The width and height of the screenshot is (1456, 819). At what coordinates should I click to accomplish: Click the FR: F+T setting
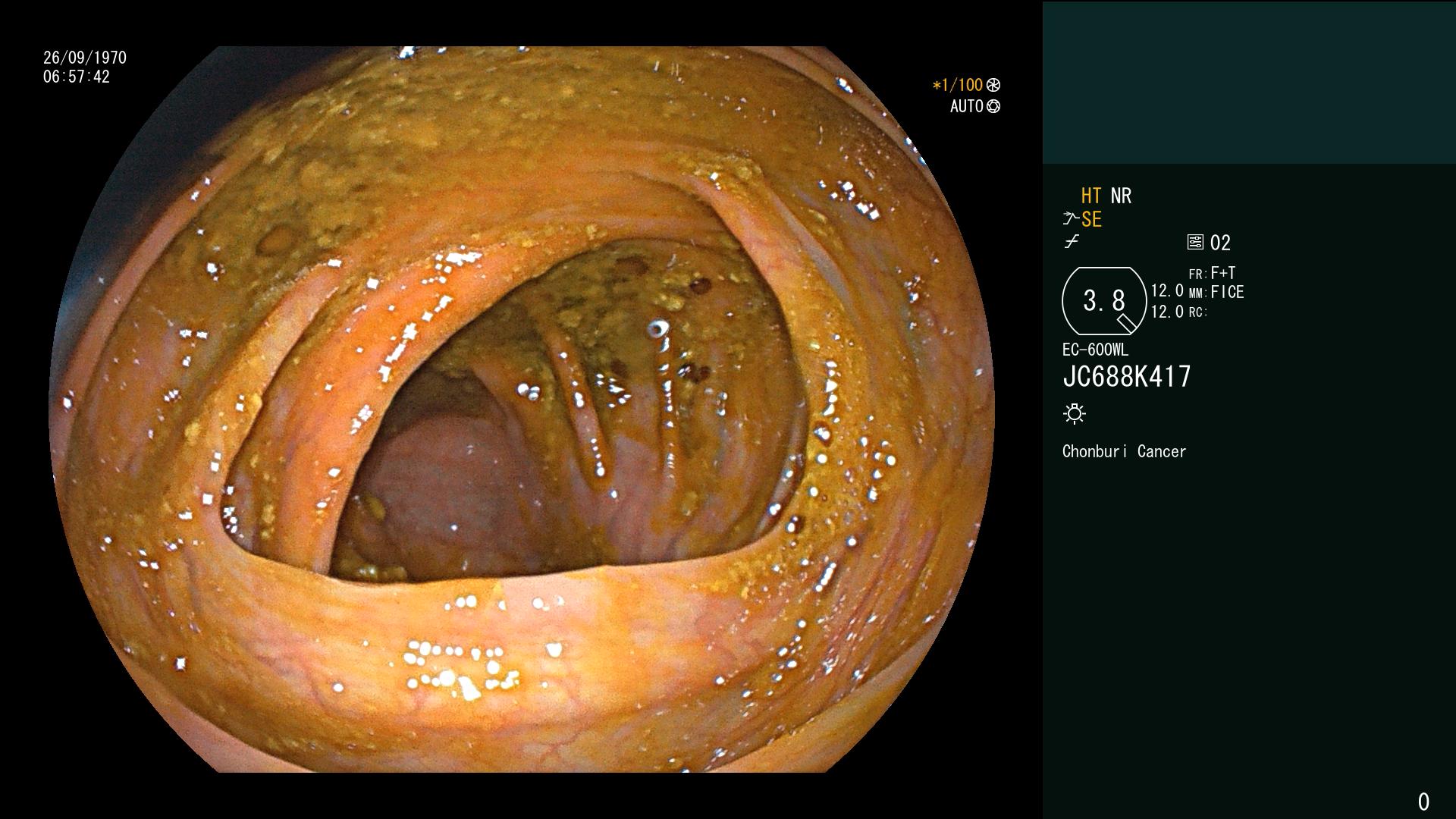(x=1212, y=273)
